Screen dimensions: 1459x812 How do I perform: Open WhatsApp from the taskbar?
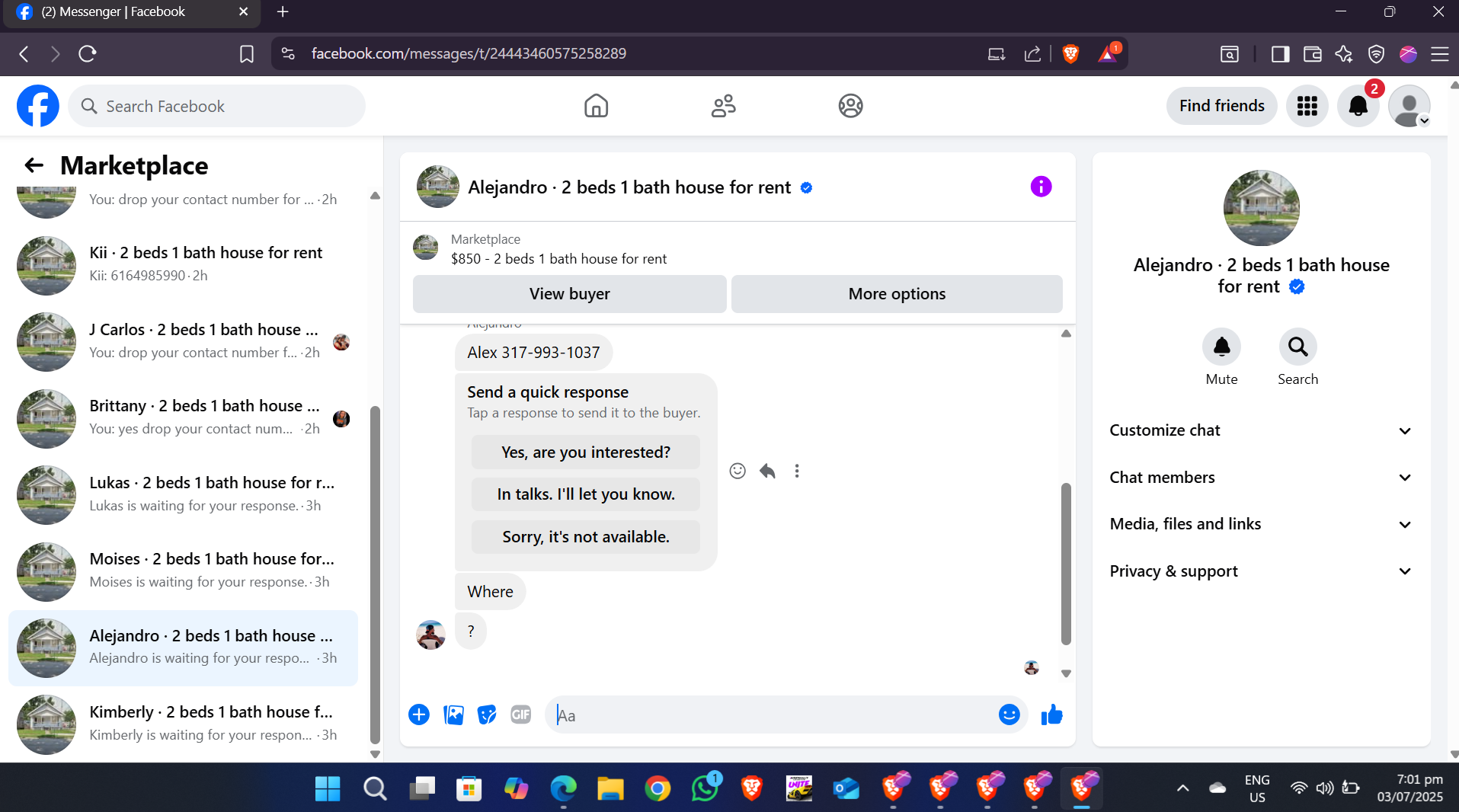click(705, 788)
